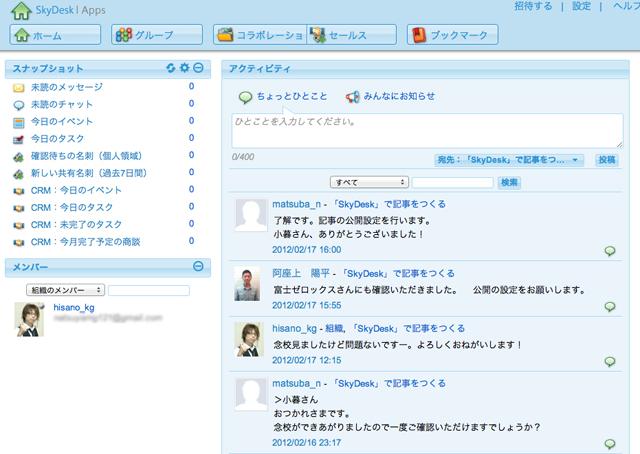Click the member search input field
Viewport: 640px width, 454px height.
[x=149, y=290]
